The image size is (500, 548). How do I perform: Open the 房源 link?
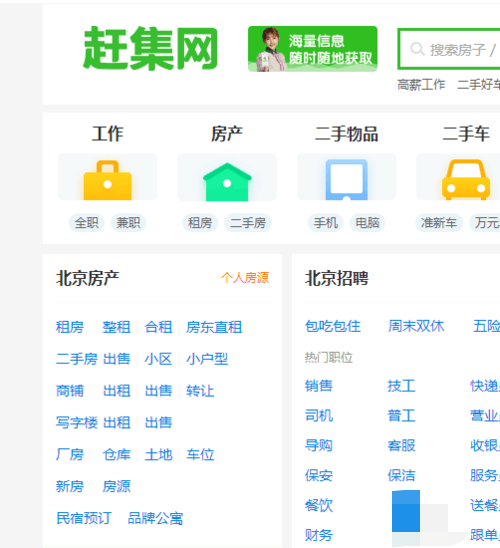click(x=116, y=486)
